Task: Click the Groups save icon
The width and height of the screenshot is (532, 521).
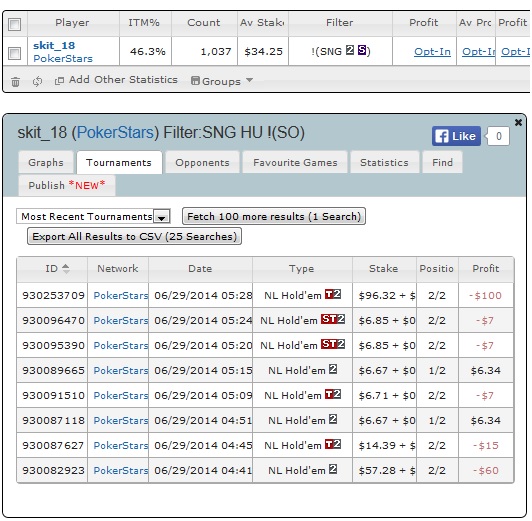Action: pyautogui.click(x=195, y=80)
